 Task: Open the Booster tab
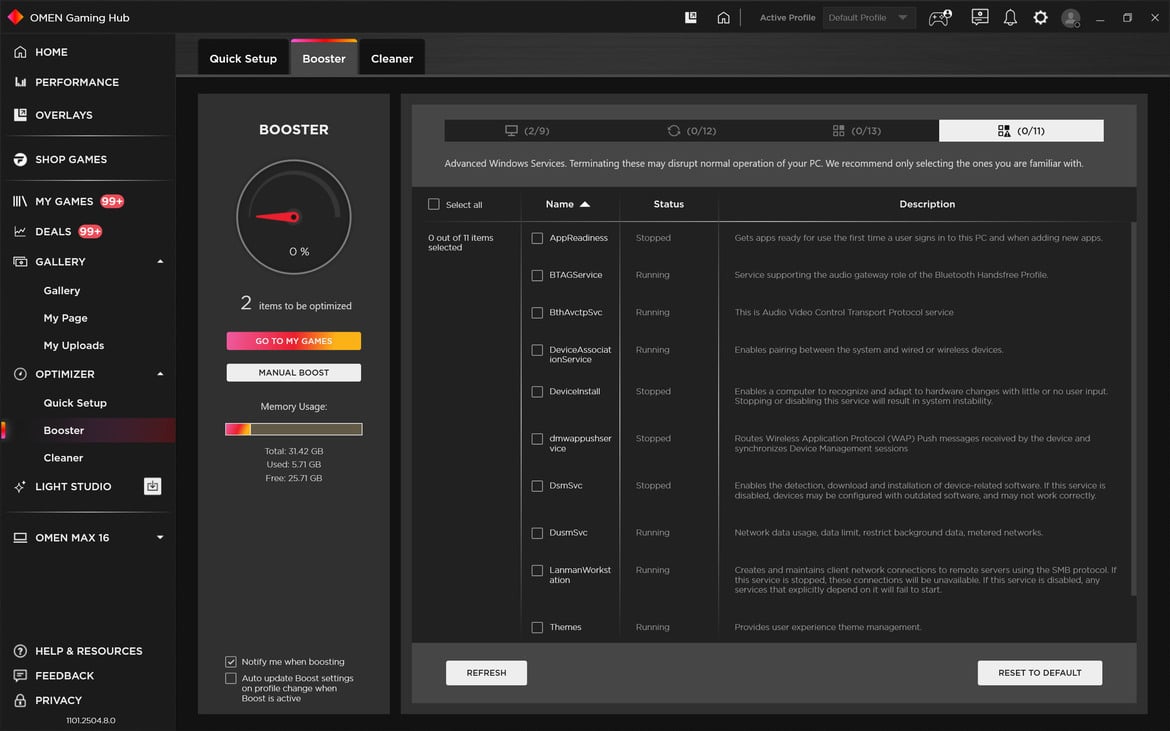(x=324, y=58)
